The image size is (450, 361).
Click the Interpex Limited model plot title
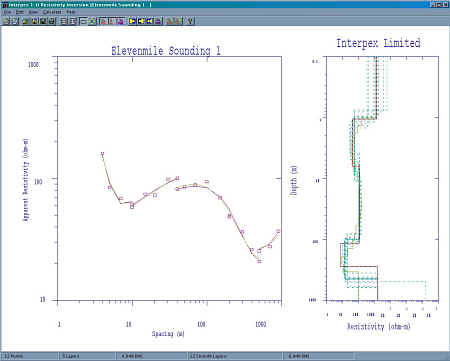click(378, 43)
